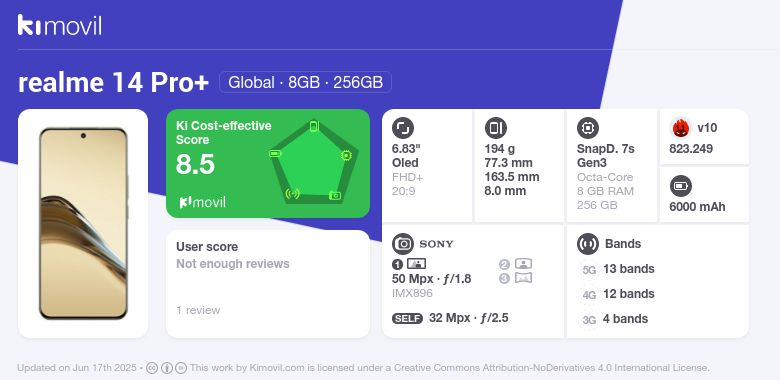
Task: Click the processor chip icon
Action: coord(588,128)
